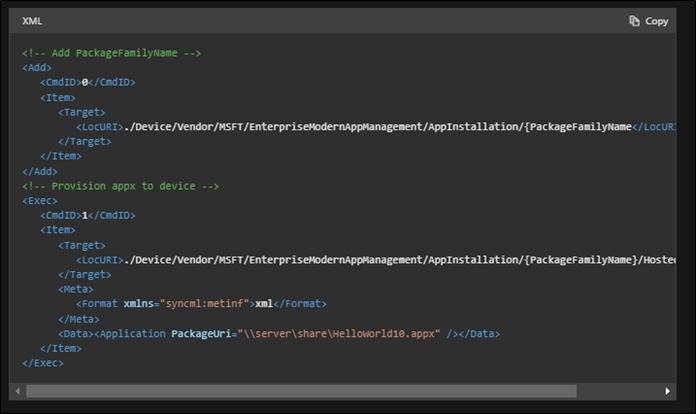Click the closing </Add> tag

pyautogui.click(x=40, y=171)
